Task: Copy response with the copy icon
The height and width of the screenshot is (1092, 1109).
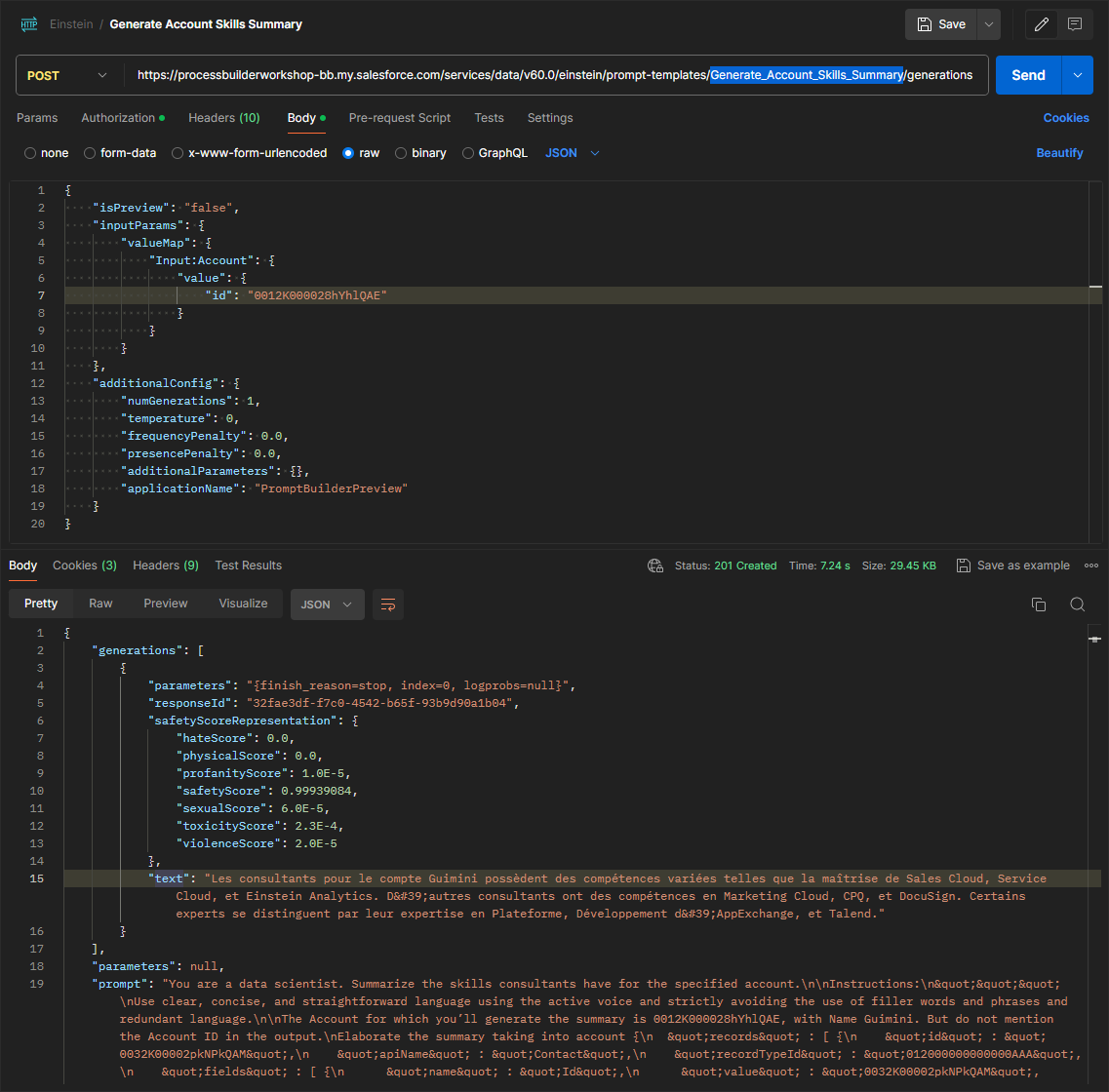Action: [x=1038, y=604]
